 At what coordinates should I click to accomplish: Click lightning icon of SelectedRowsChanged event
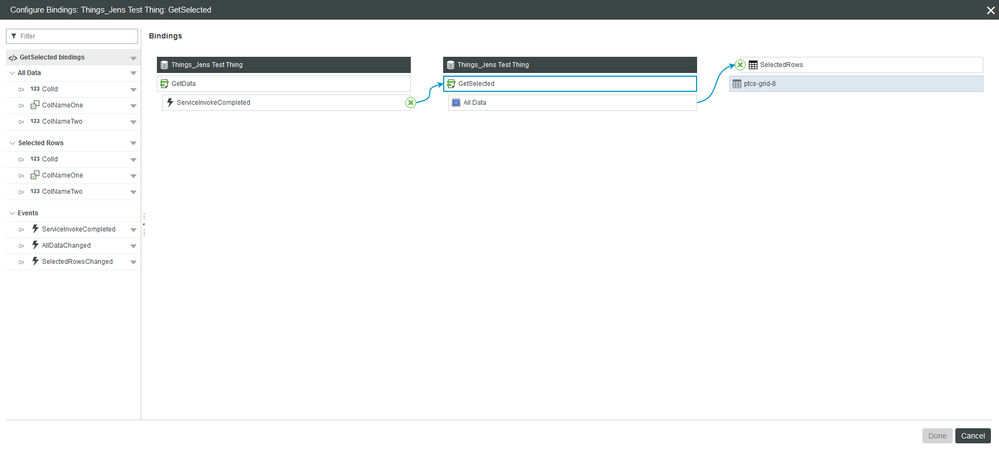[35, 261]
